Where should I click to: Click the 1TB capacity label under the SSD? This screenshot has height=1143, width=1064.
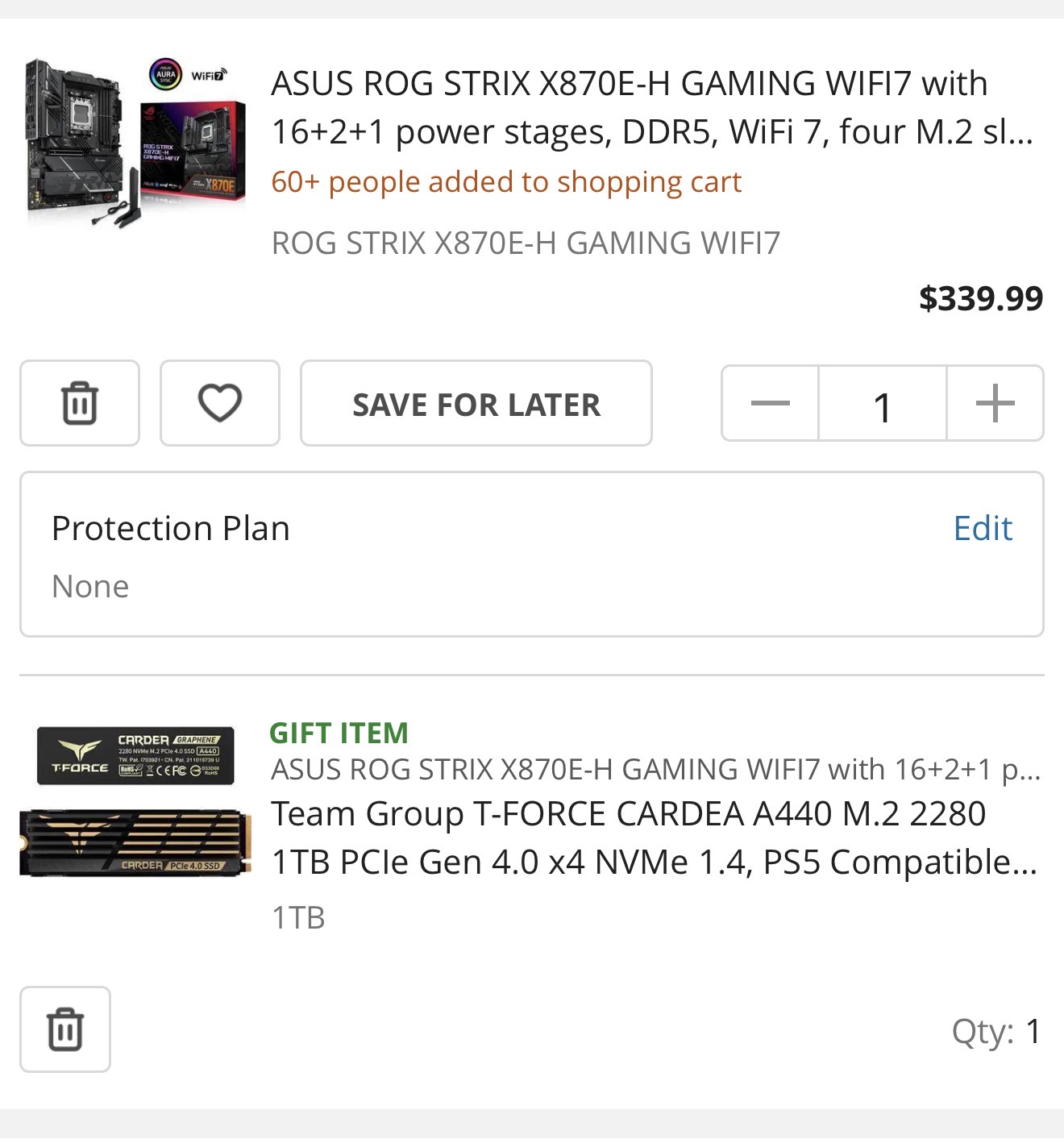pos(298,918)
